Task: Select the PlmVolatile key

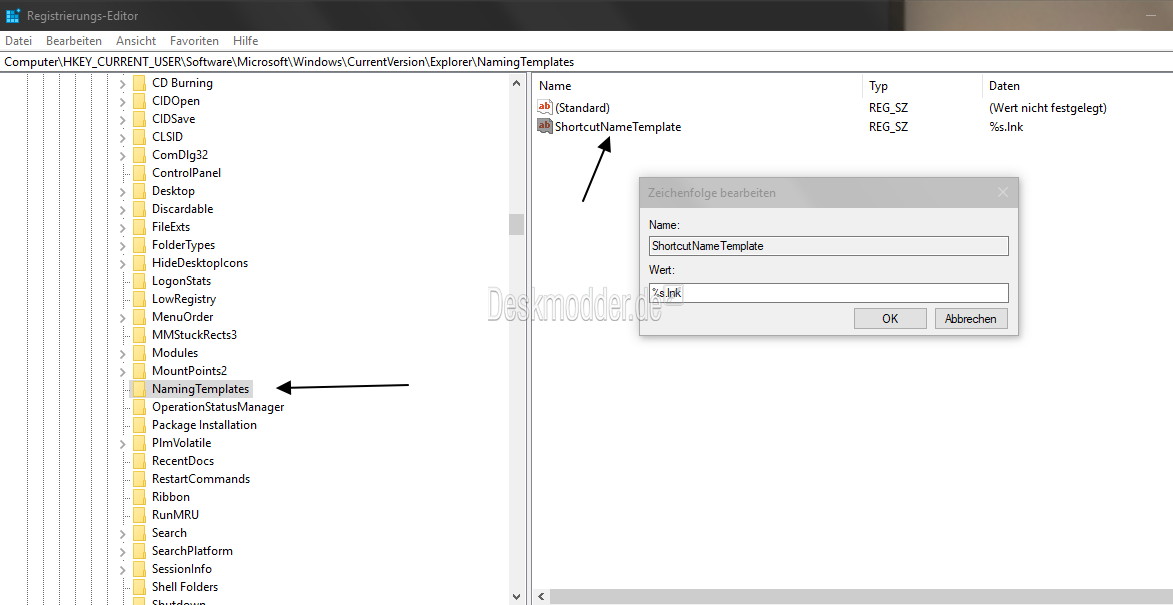Action: (x=182, y=443)
